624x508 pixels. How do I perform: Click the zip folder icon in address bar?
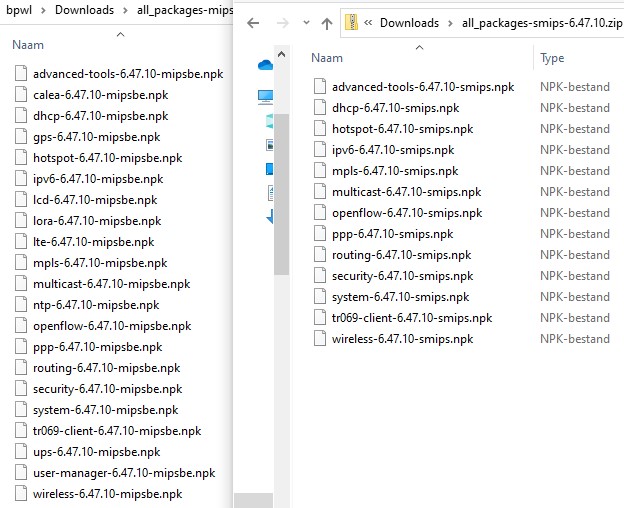click(x=351, y=22)
